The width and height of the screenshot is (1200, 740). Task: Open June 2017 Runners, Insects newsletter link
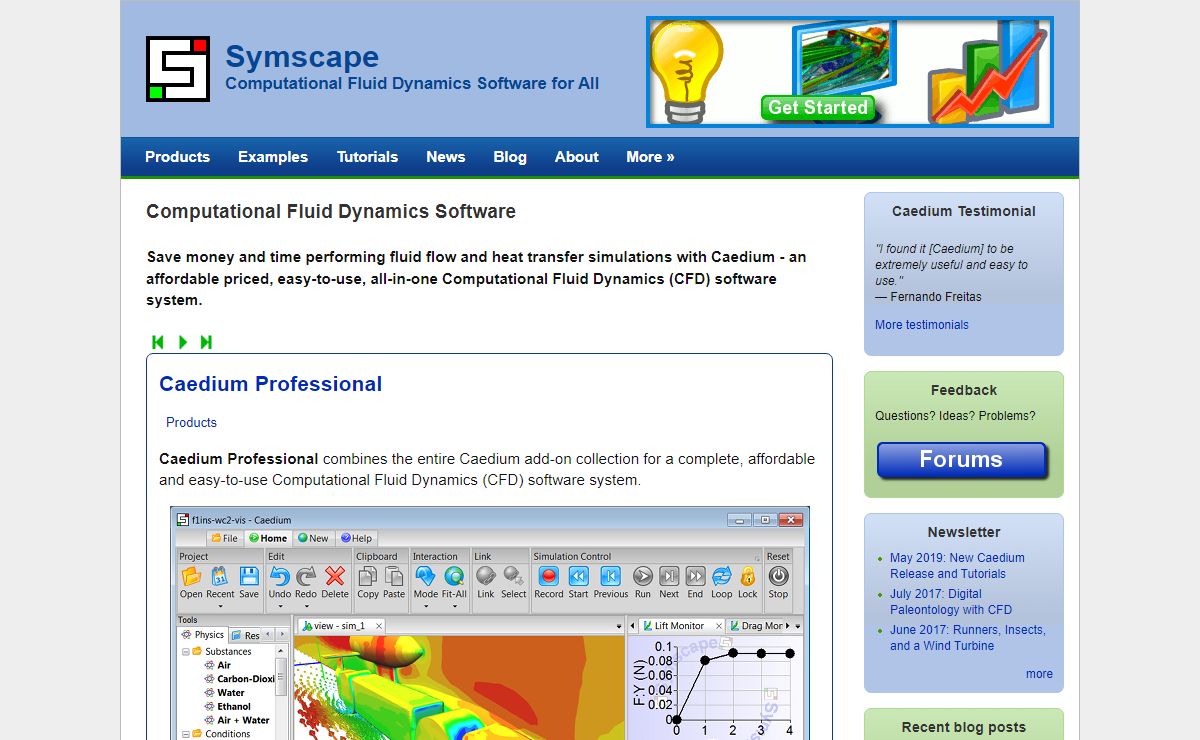tap(967, 638)
